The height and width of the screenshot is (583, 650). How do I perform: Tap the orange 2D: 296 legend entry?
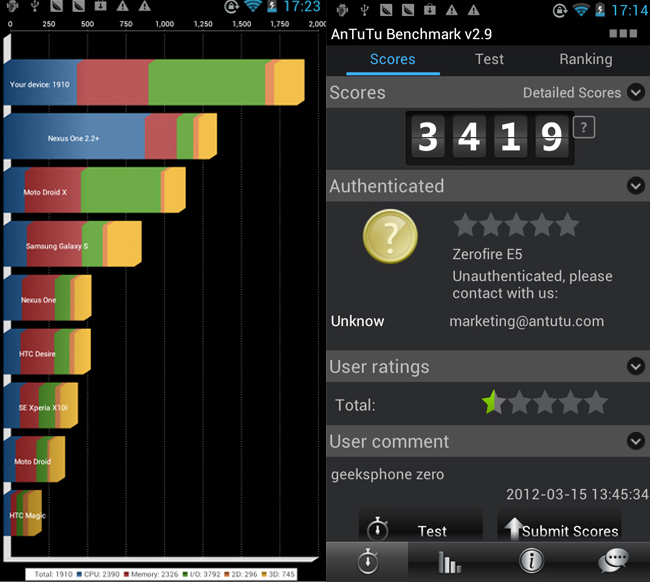240,574
